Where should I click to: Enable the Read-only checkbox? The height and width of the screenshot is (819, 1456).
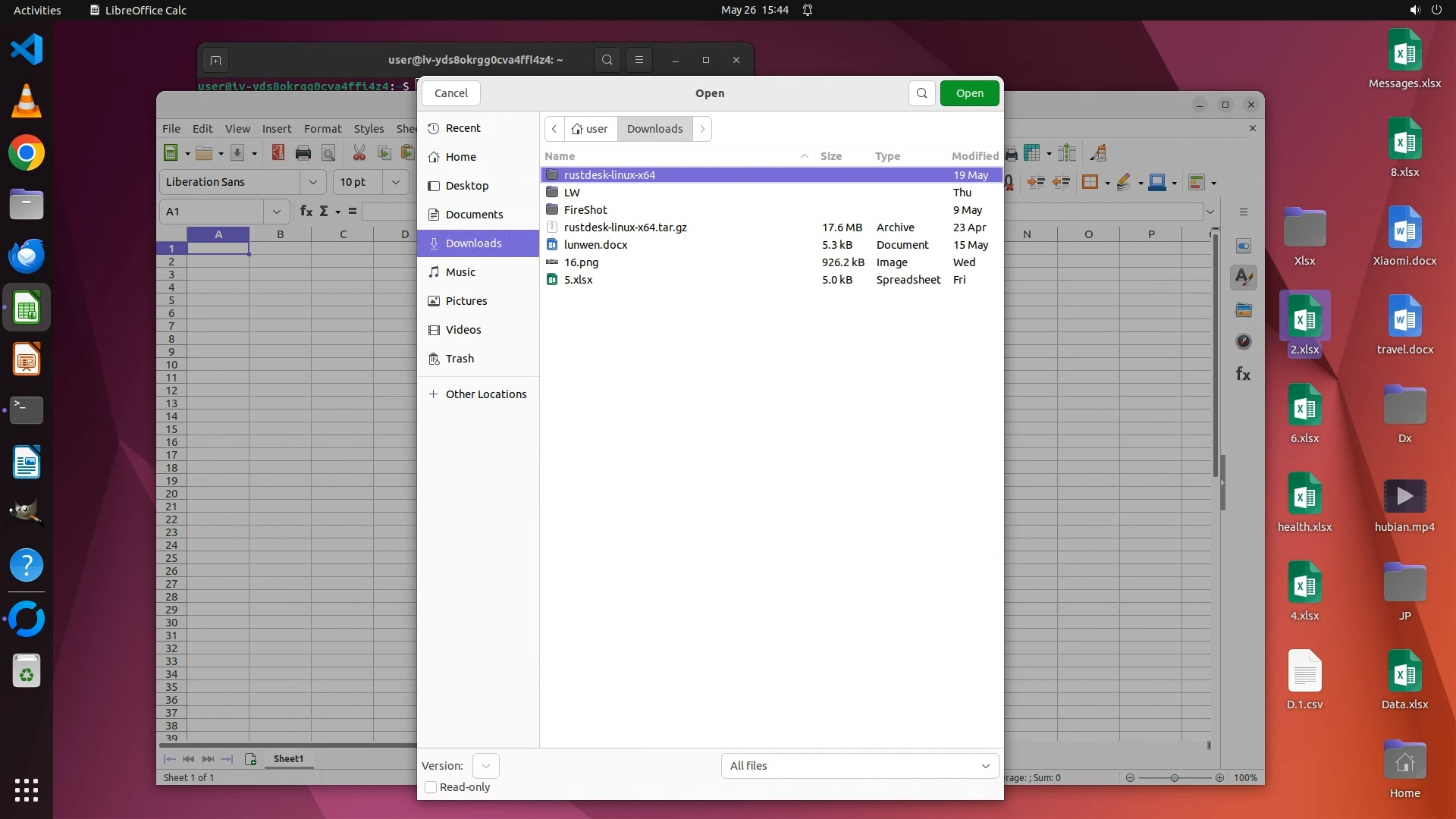(431, 787)
